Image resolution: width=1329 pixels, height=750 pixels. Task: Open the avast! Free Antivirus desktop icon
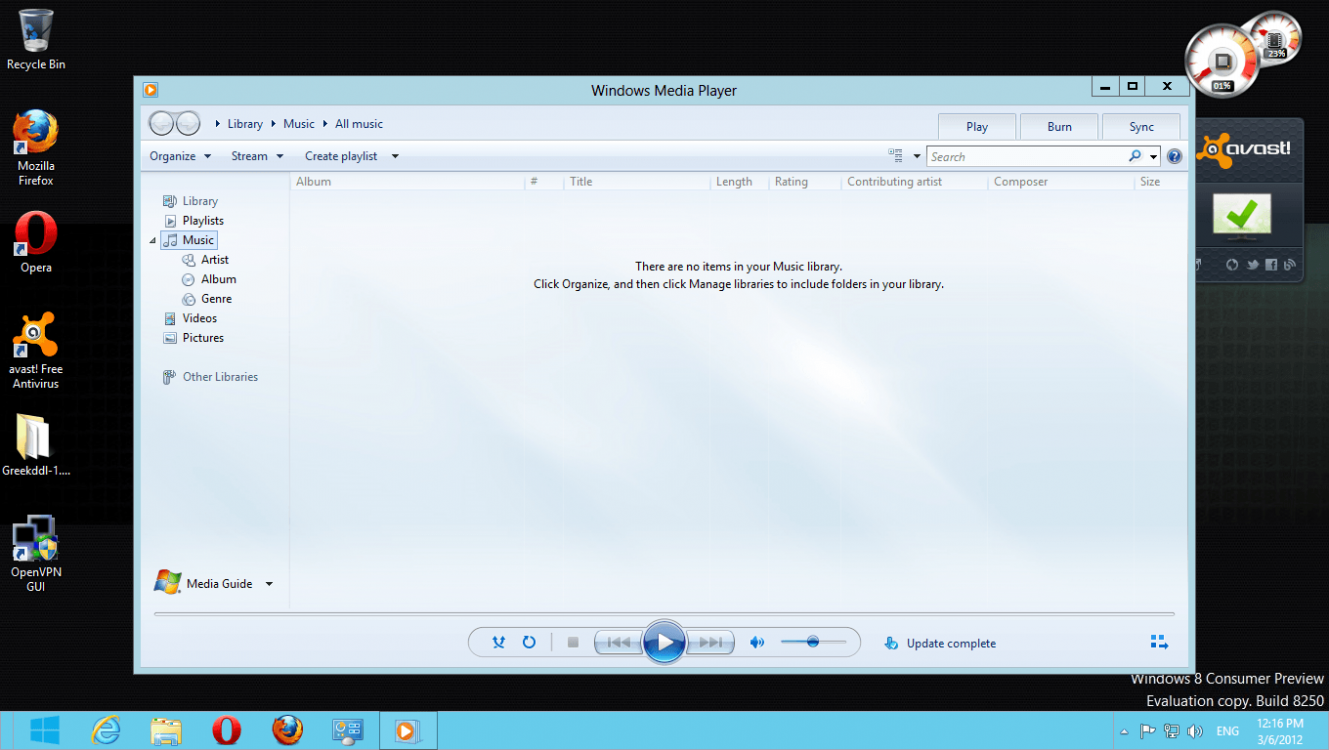tap(35, 335)
